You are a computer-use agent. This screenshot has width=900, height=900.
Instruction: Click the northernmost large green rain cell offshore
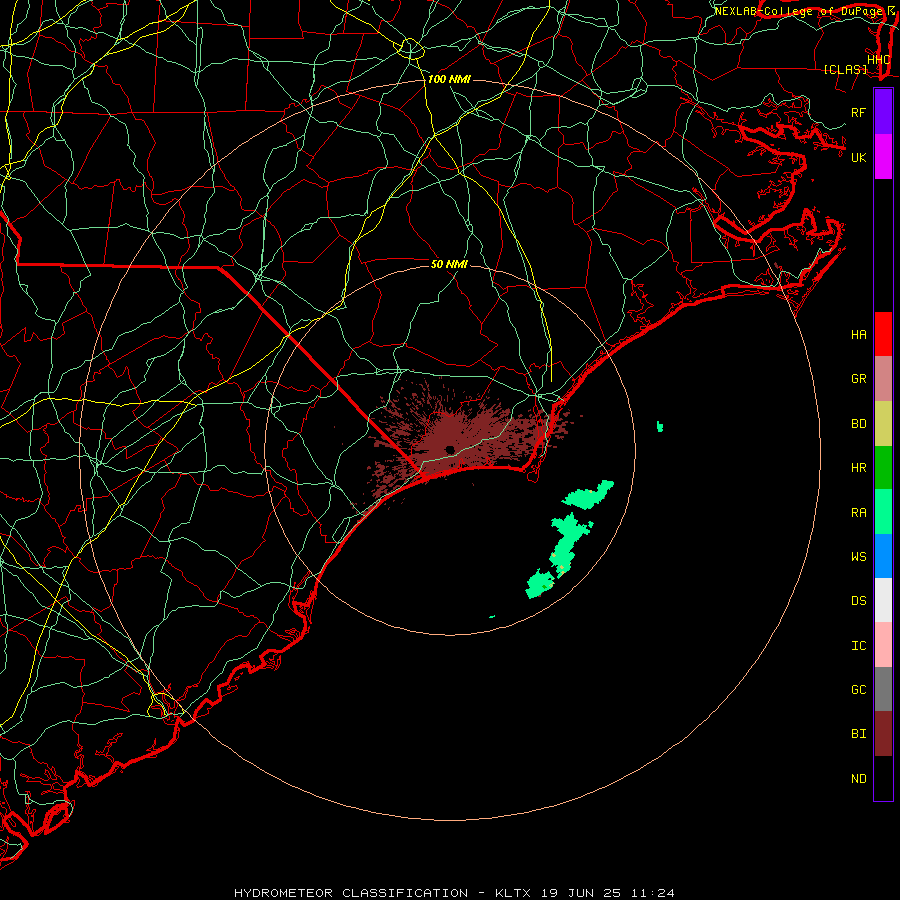(x=588, y=495)
